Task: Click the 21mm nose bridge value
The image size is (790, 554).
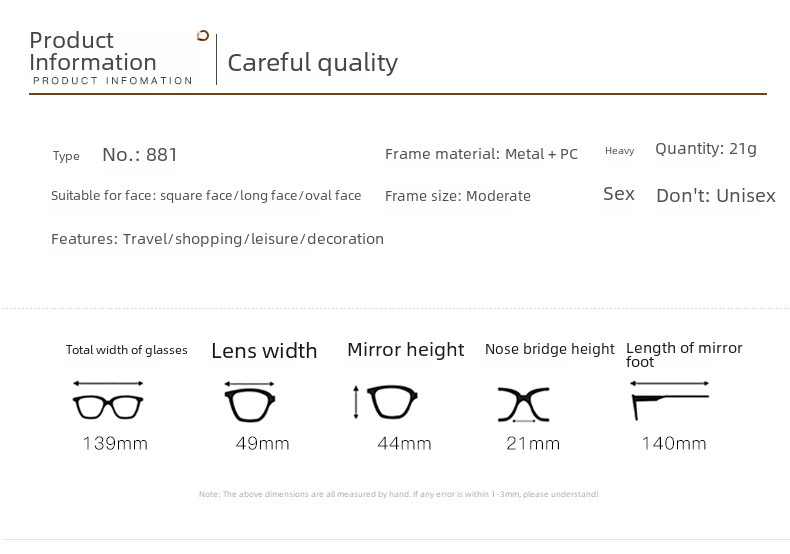Action: tap(532, 443)
